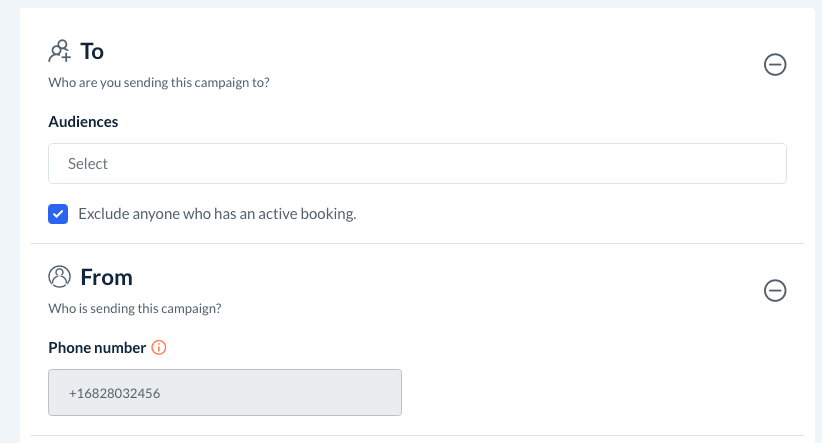
Task: Click the 'Select' placeholder in Audiences
Action: coord(88,164)
